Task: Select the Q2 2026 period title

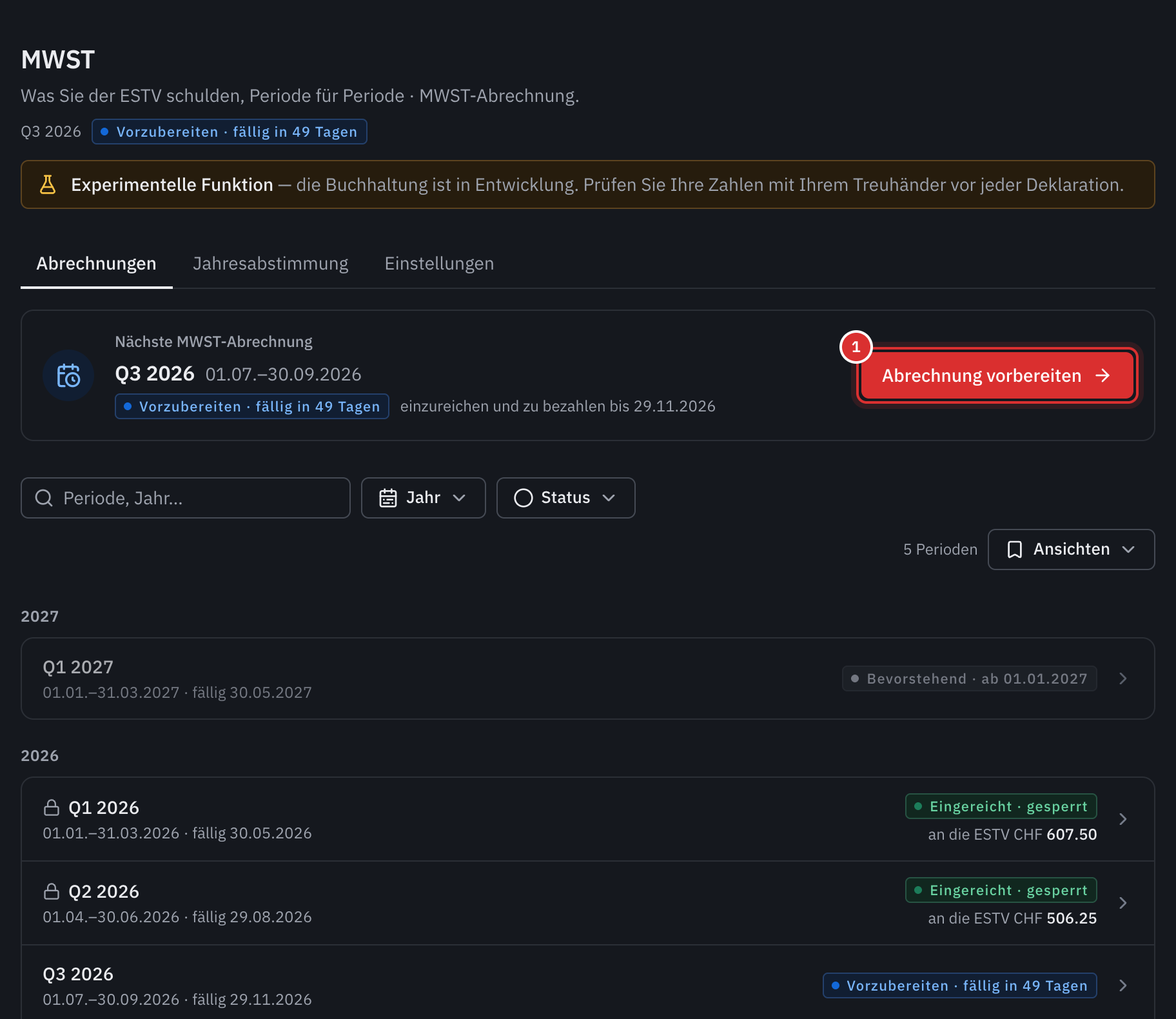Action: [x=104, y=891]
